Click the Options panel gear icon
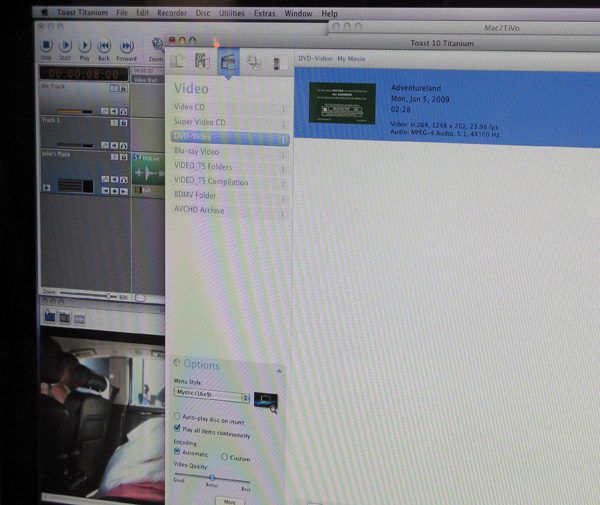This screenshot has width=600, height=505. pos(177,362)
